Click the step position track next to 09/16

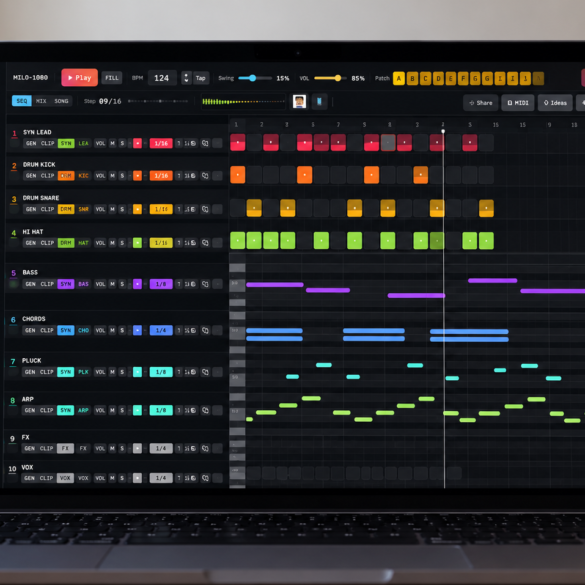tap(158, 101)
